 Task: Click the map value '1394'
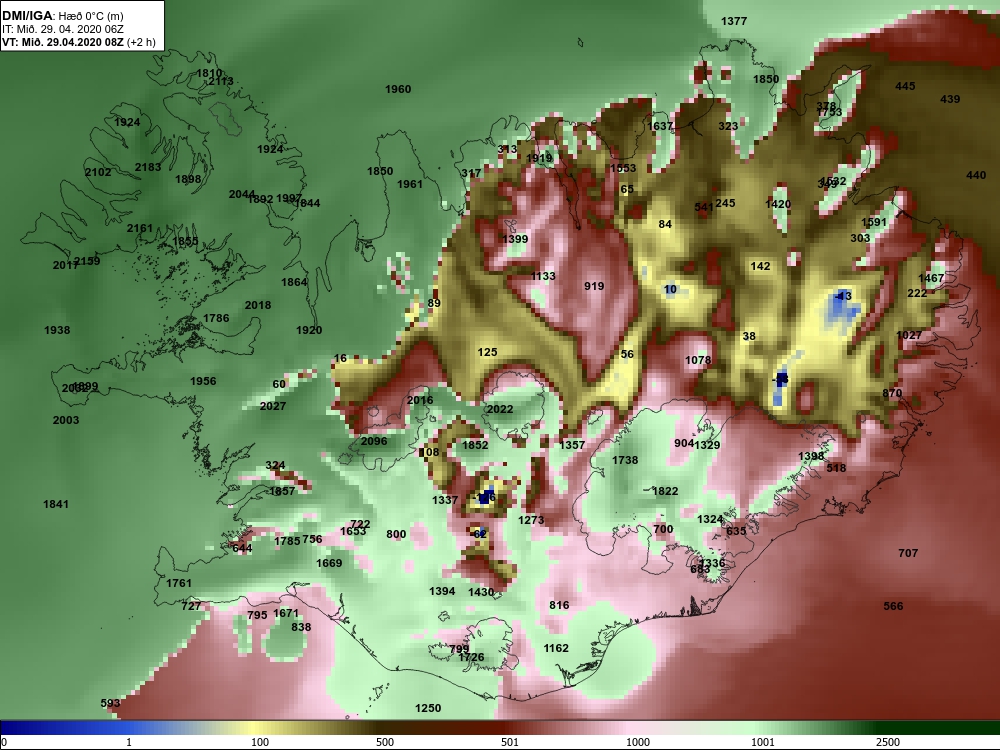[442, 591]
